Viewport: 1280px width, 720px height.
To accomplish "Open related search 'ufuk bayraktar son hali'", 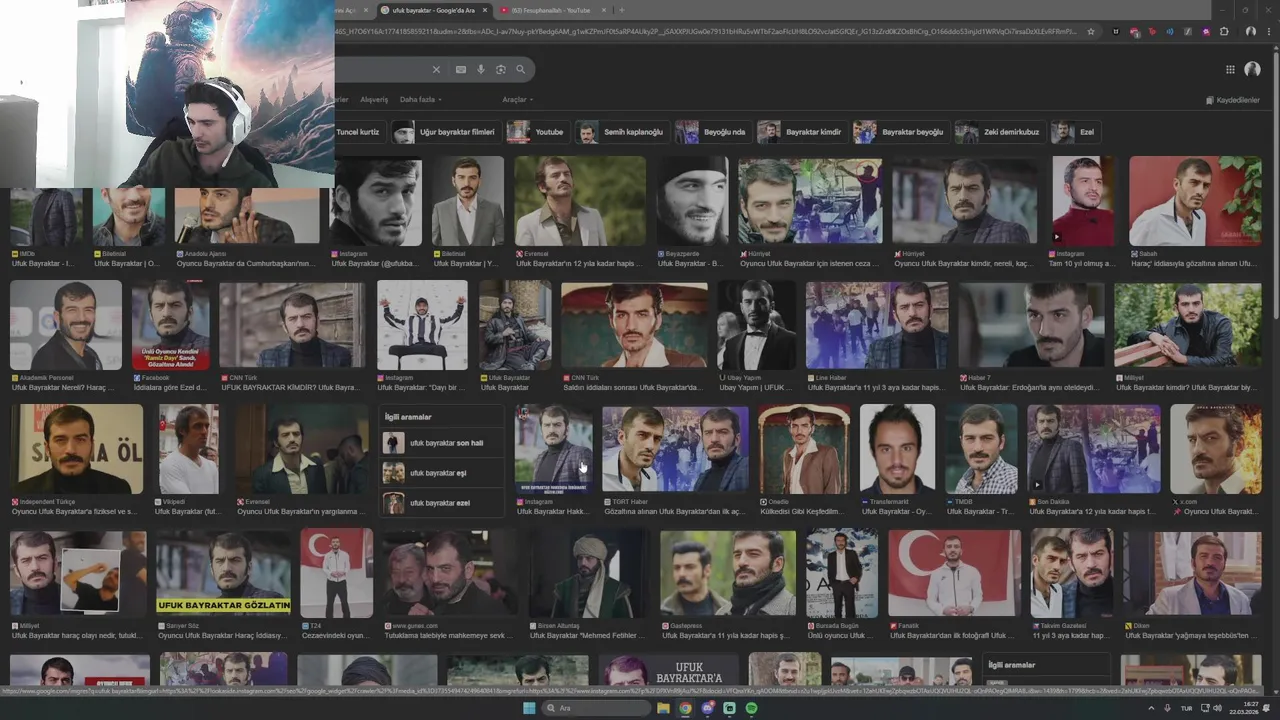I will [441, 443].
